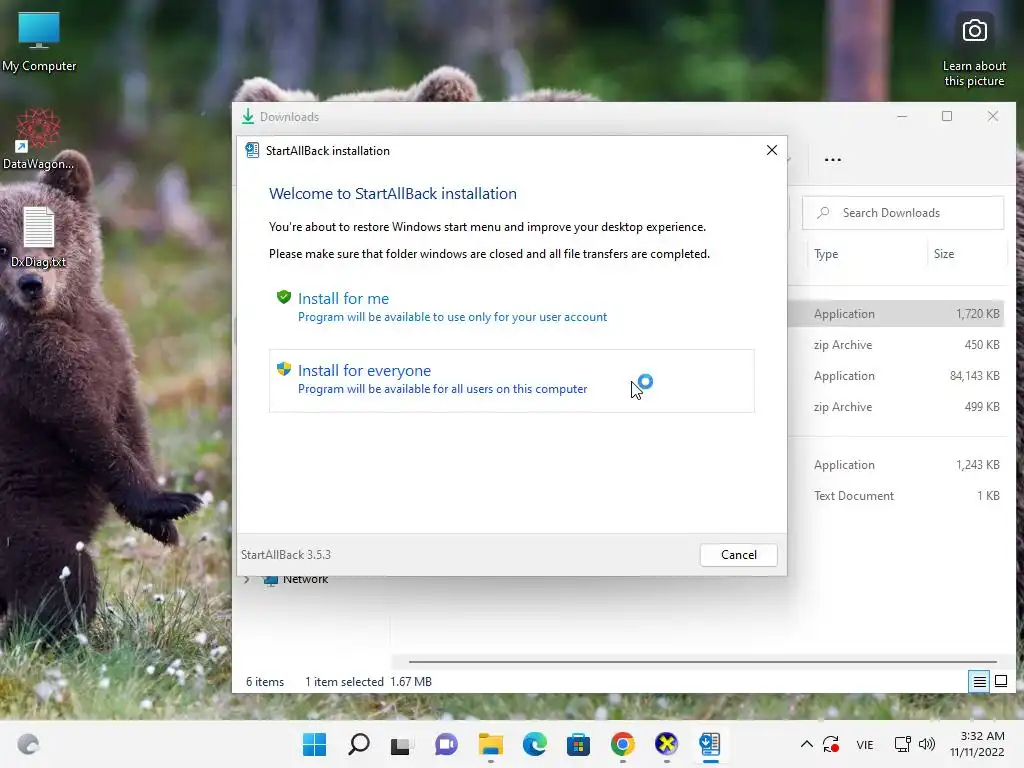
Task: Open Microsoft Store from taskbar
Action: click(x=578, y=744)
